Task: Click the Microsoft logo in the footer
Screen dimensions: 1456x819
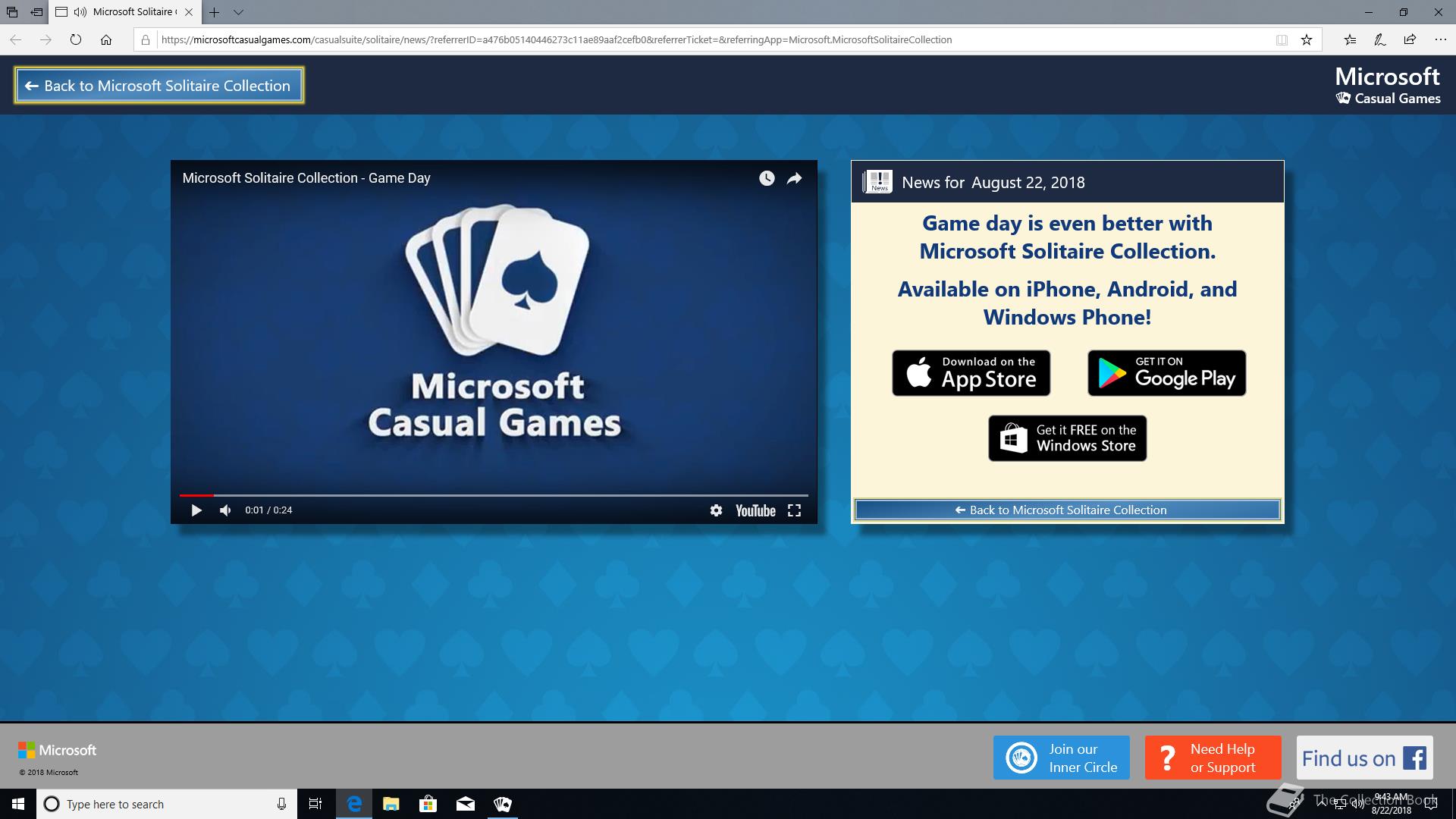Action: point(58,750)
